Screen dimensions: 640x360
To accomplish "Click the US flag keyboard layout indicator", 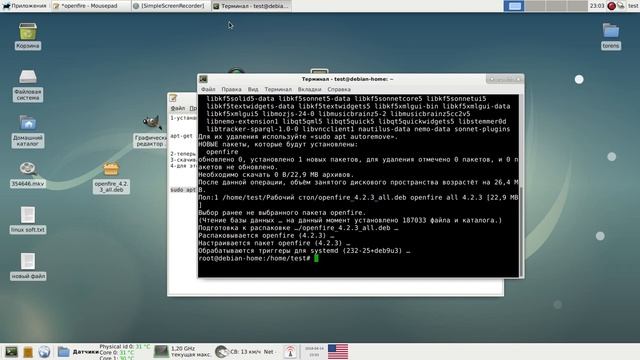I will [x=338, y=351].
